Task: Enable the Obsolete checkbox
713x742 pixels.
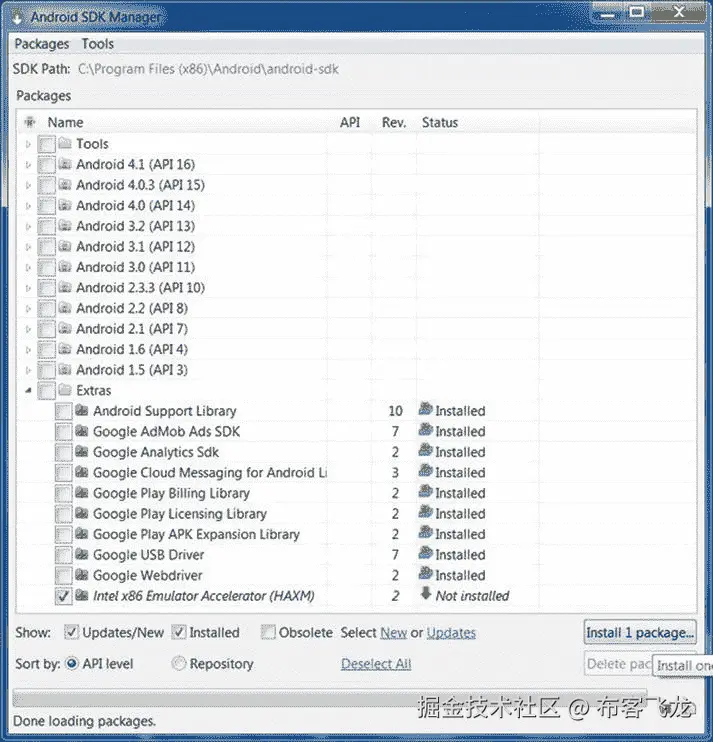Action: point(268,632)
